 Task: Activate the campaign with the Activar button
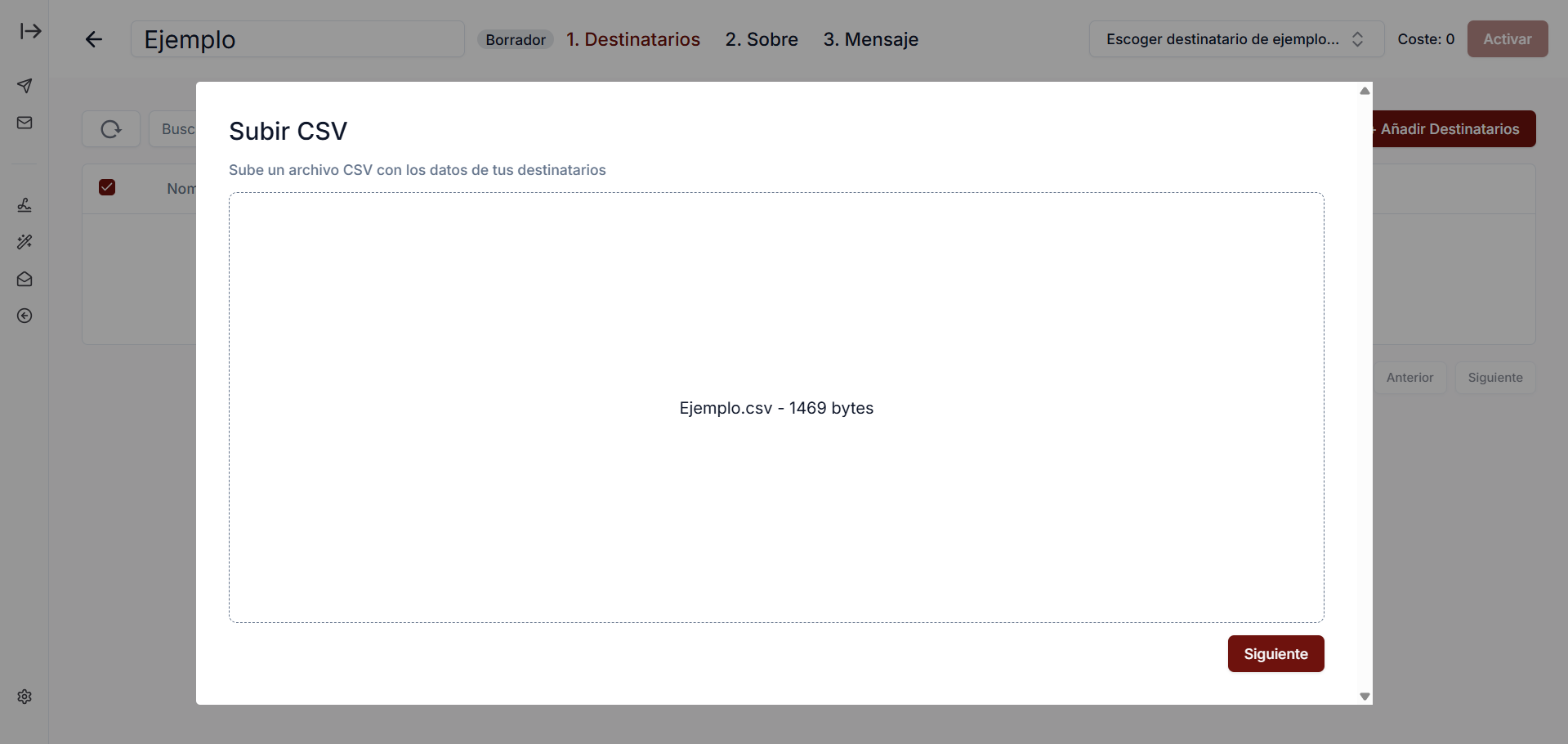pyautogui.click(x=1507, y=38)
